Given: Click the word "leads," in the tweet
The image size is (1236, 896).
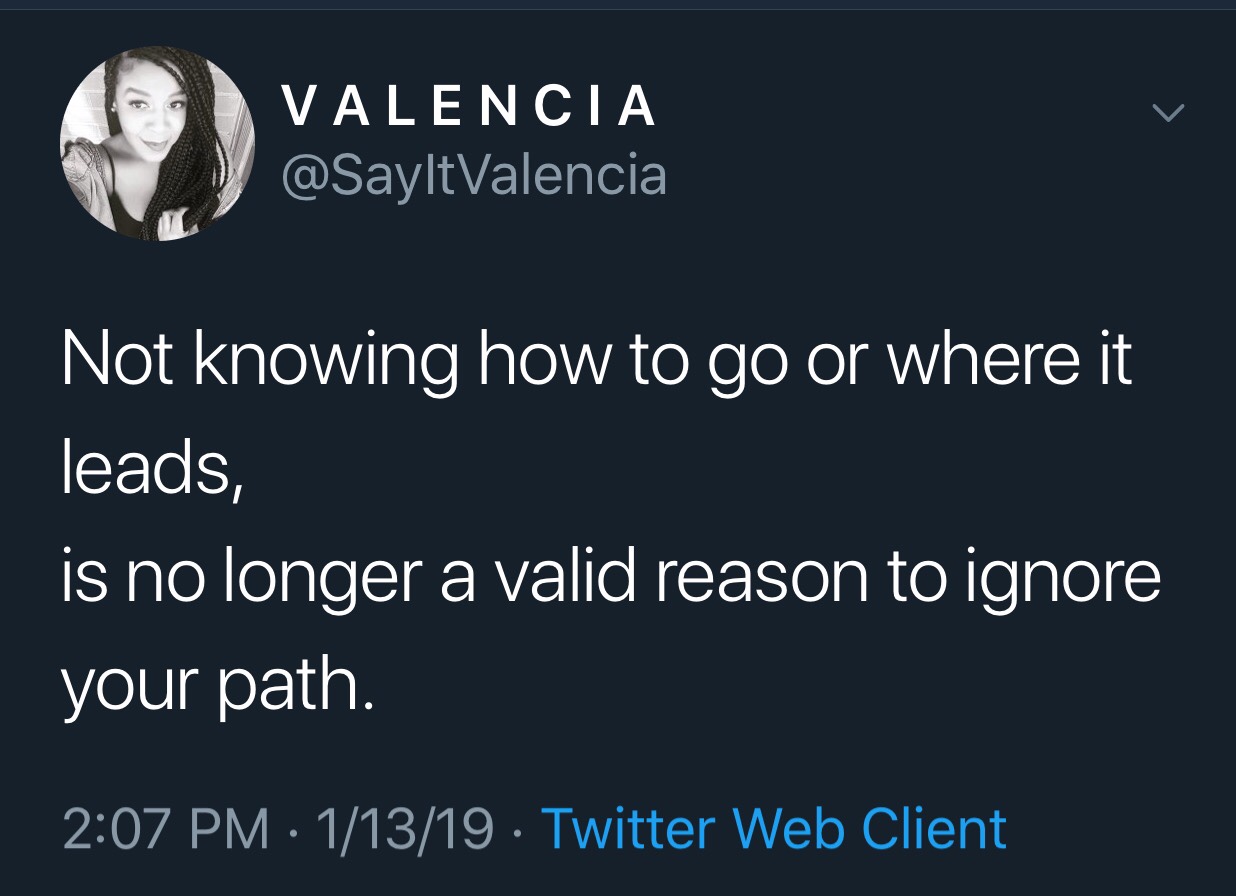Looking at the screenshot, I should pyautogui.click(x=148, y=468).
